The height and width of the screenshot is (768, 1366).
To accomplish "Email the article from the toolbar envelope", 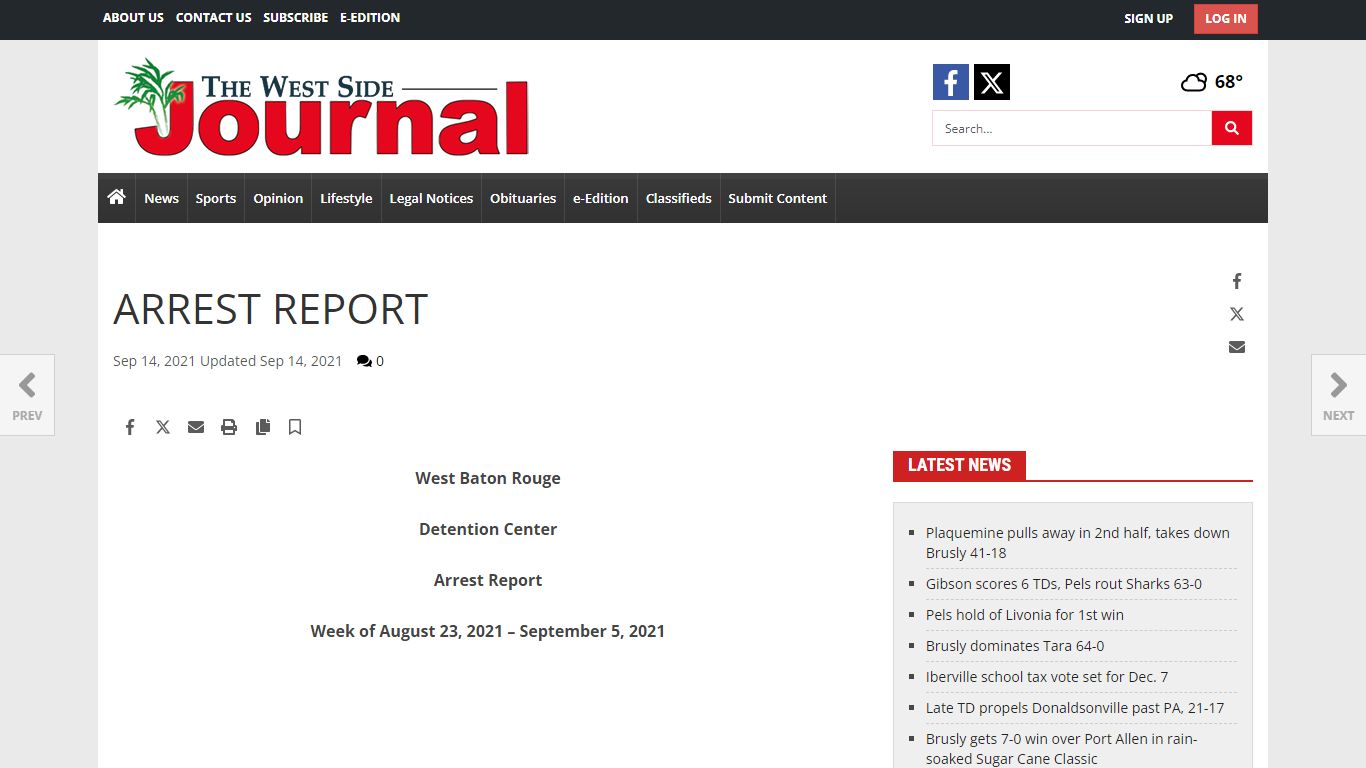I will (x=196, y=427).
